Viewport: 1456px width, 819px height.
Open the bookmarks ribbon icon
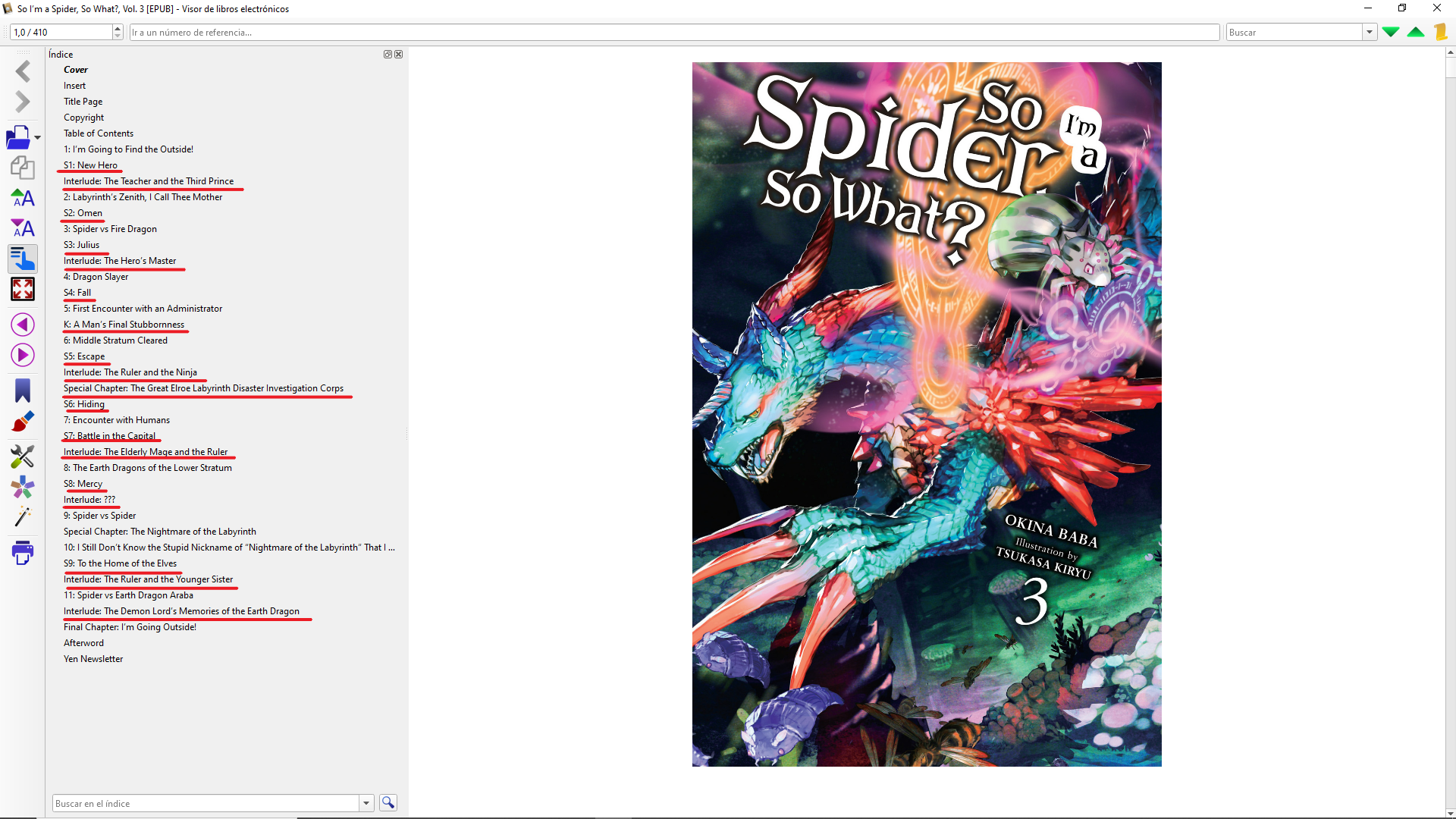[23, 391]
